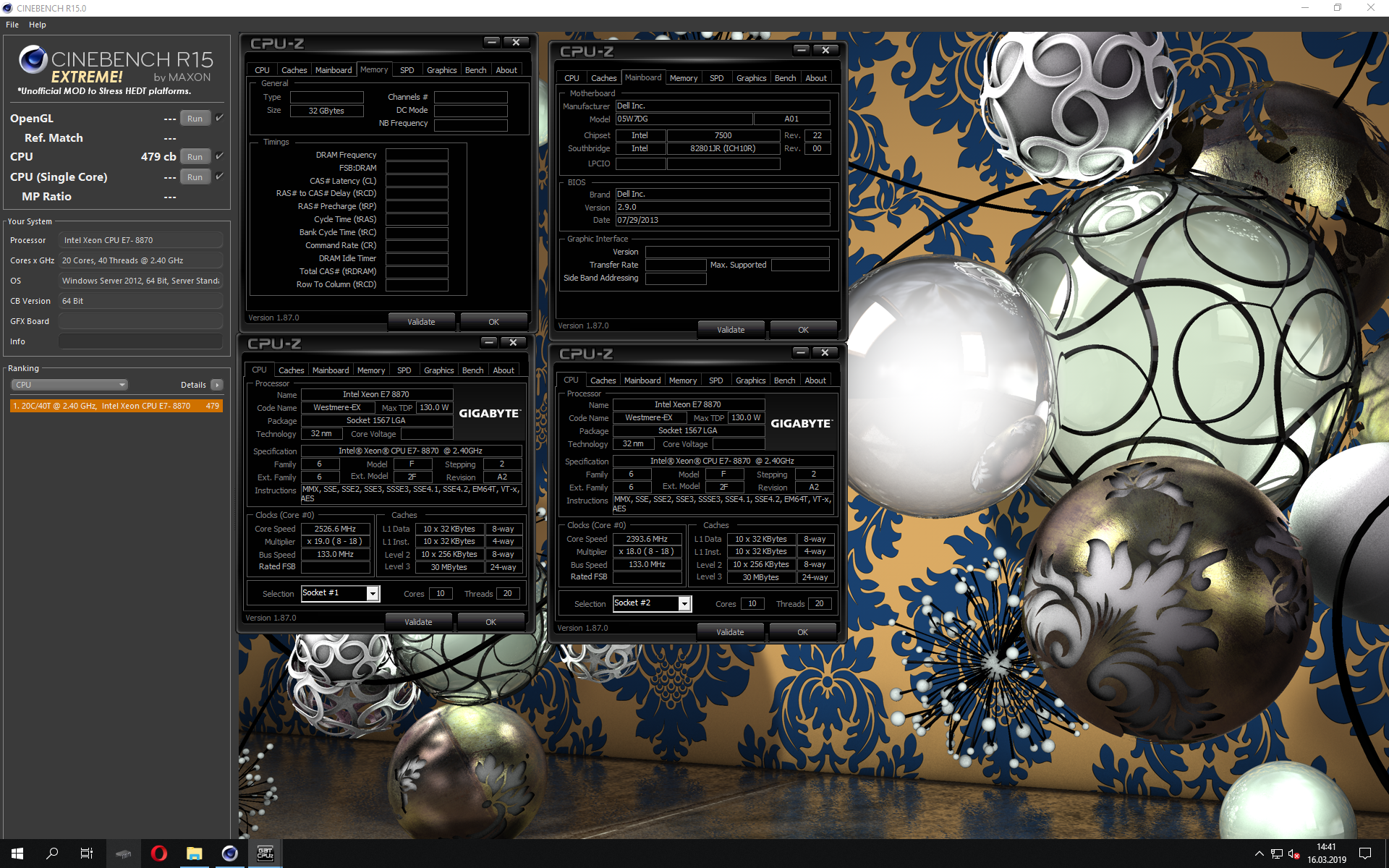Minimize the Socket #2 CPU-Z window
This screenshot has width=1389, height=868.
coord(801,352)
